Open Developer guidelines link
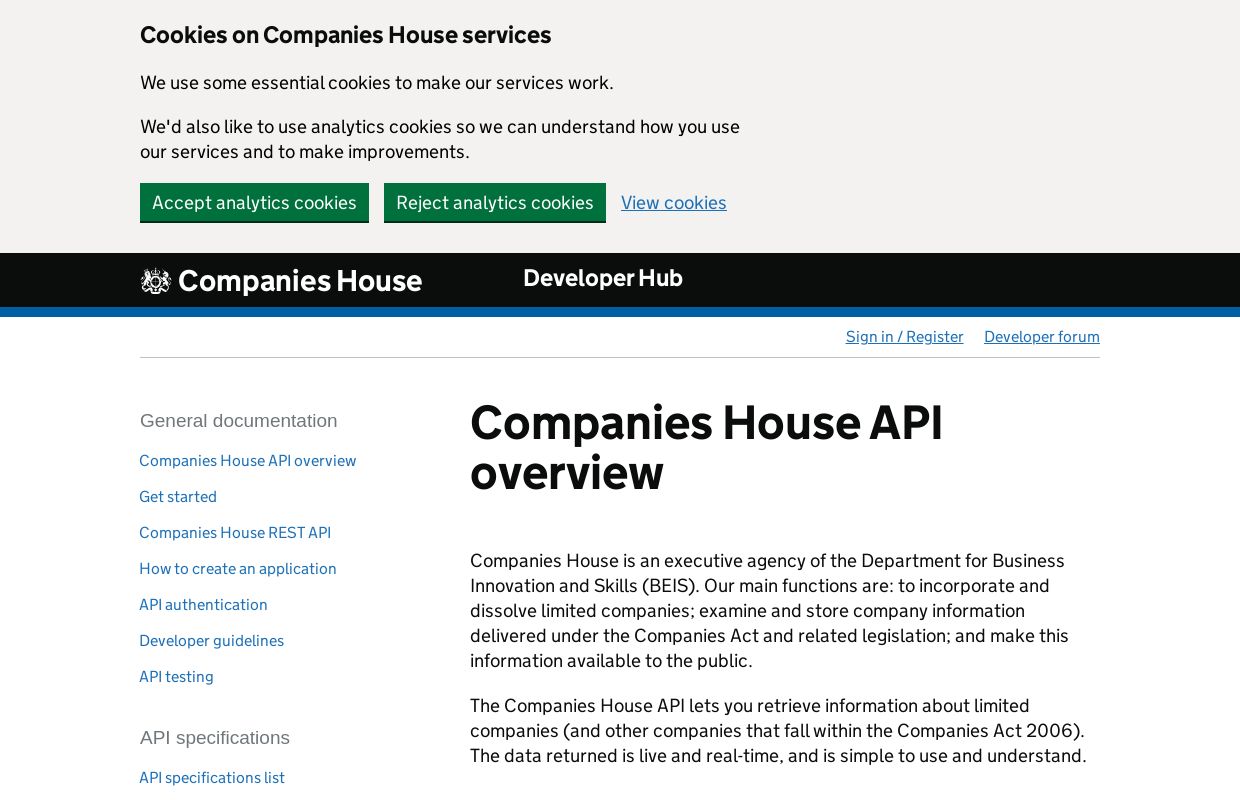 point(212,641)
